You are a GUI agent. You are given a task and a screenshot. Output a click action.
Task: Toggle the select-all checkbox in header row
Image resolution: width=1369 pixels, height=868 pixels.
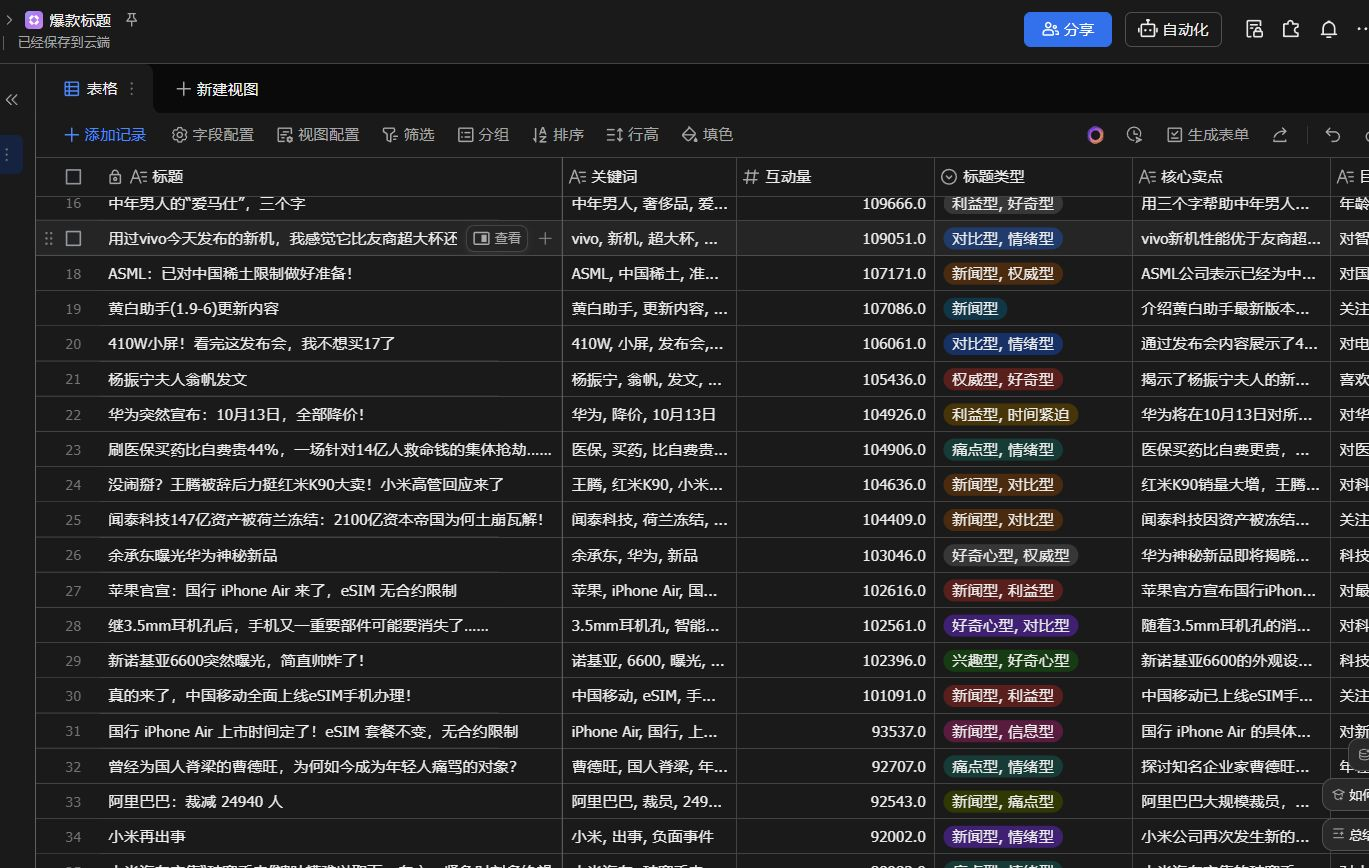click(x=73, y=176)
